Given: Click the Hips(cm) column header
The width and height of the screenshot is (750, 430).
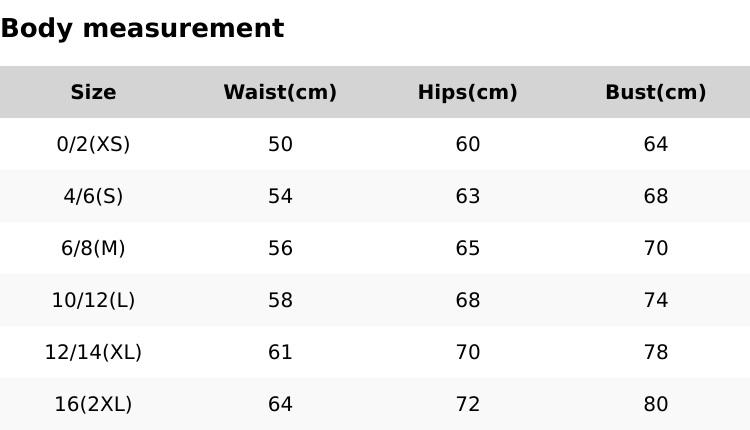Looking at the screenshot, I should pos(467,93).
